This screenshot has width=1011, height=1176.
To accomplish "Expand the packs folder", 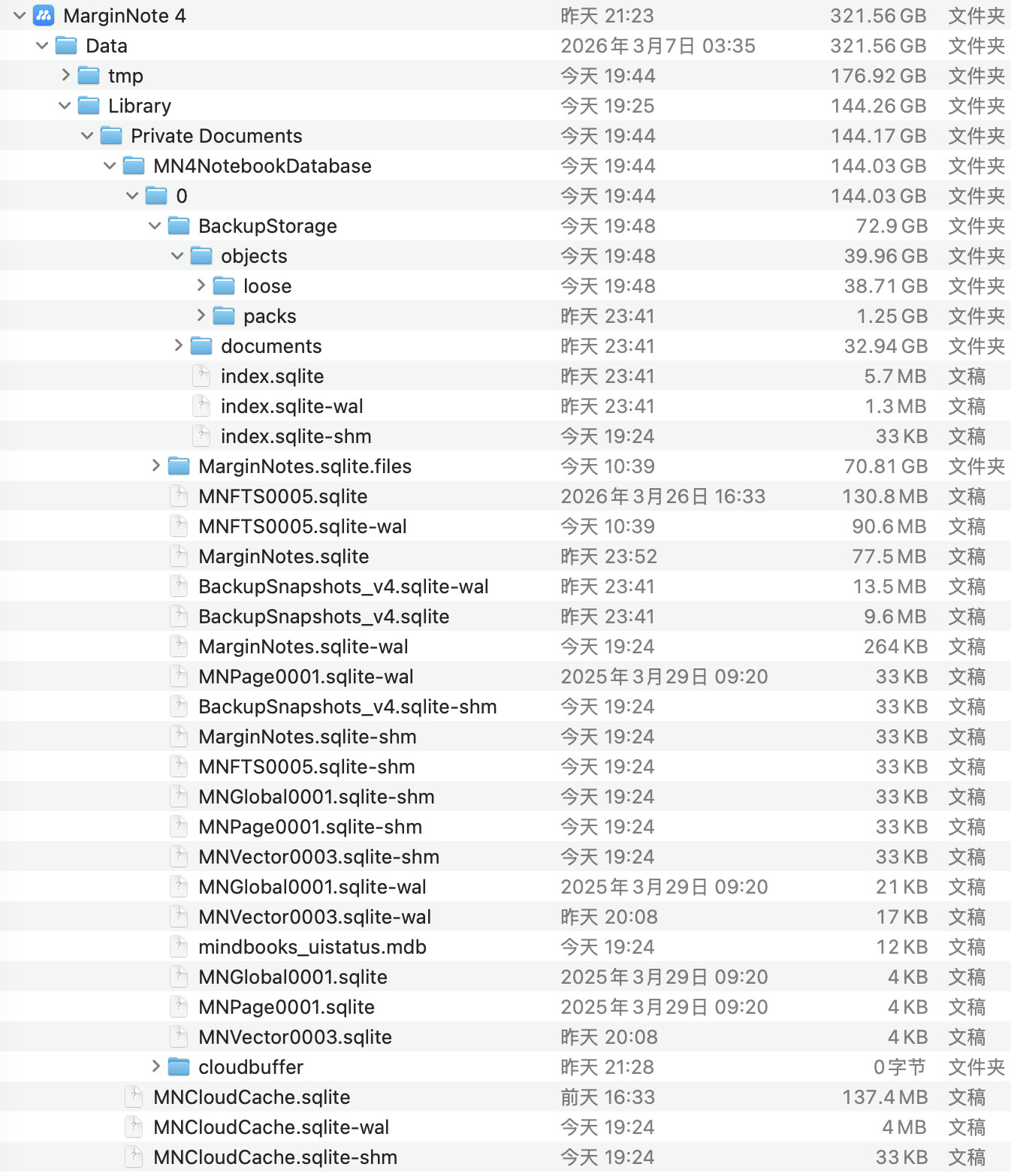I will [201, 315].
